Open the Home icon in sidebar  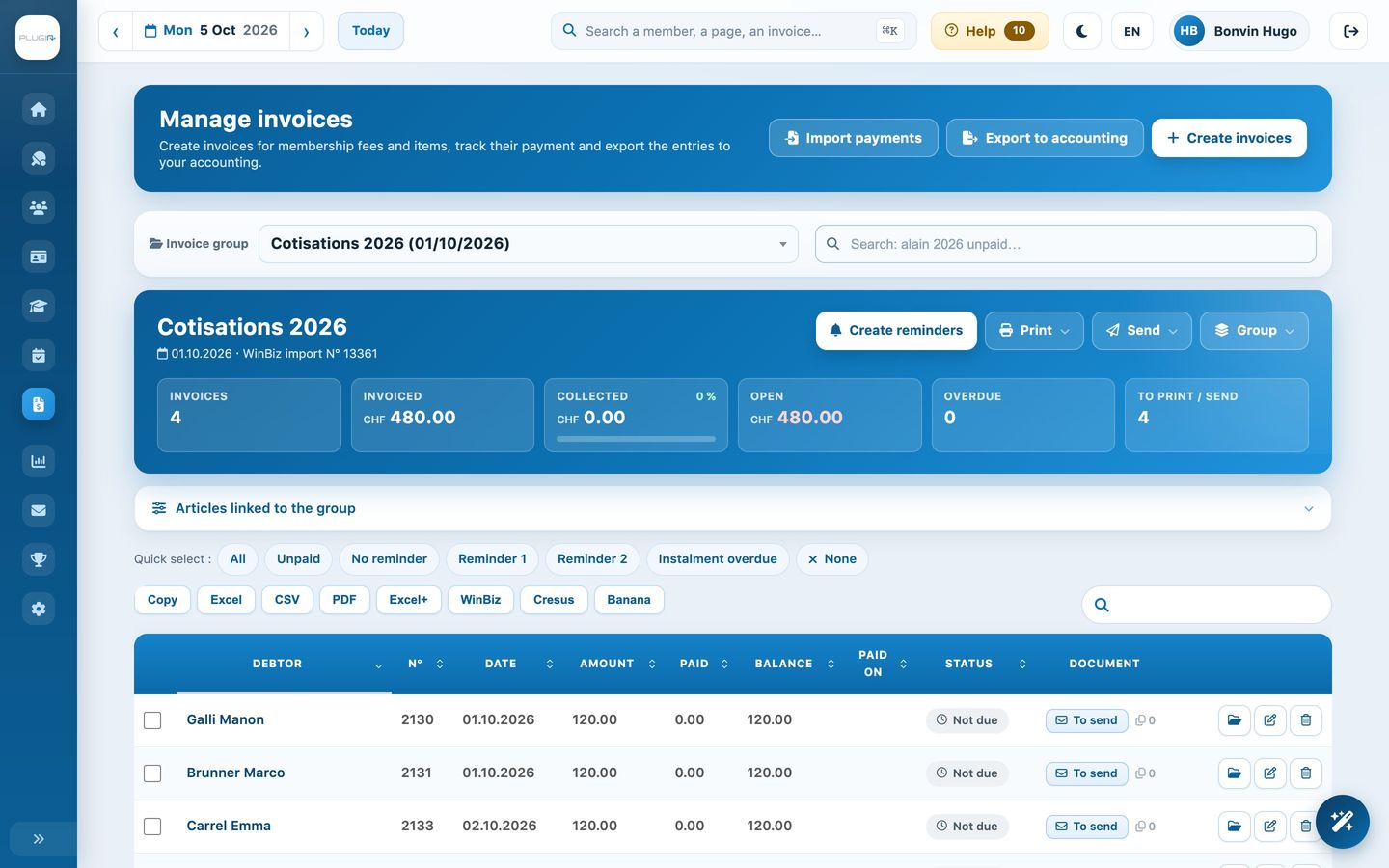39,109
